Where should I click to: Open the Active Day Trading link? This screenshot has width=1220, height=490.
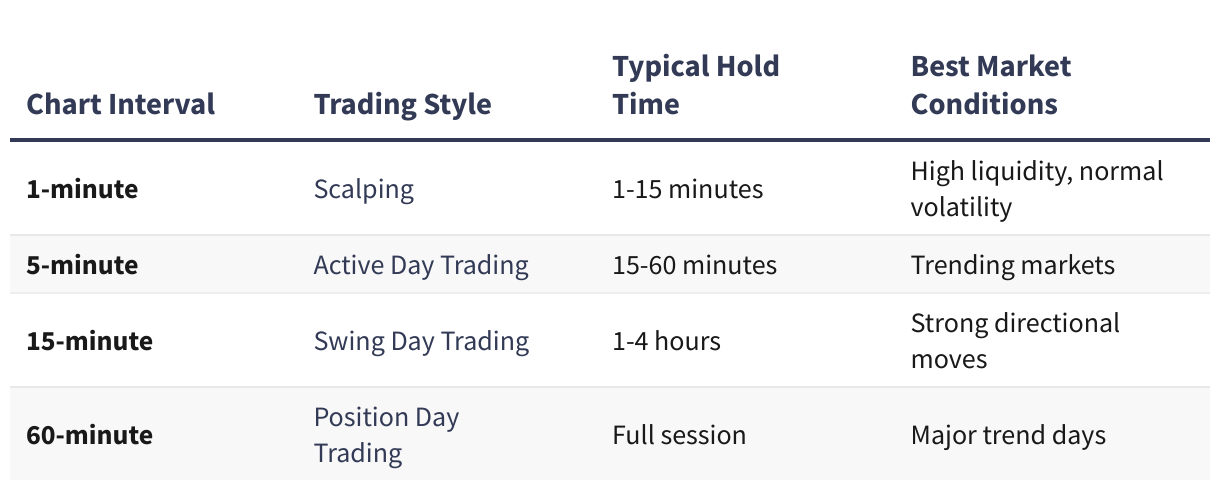(421, 265)
